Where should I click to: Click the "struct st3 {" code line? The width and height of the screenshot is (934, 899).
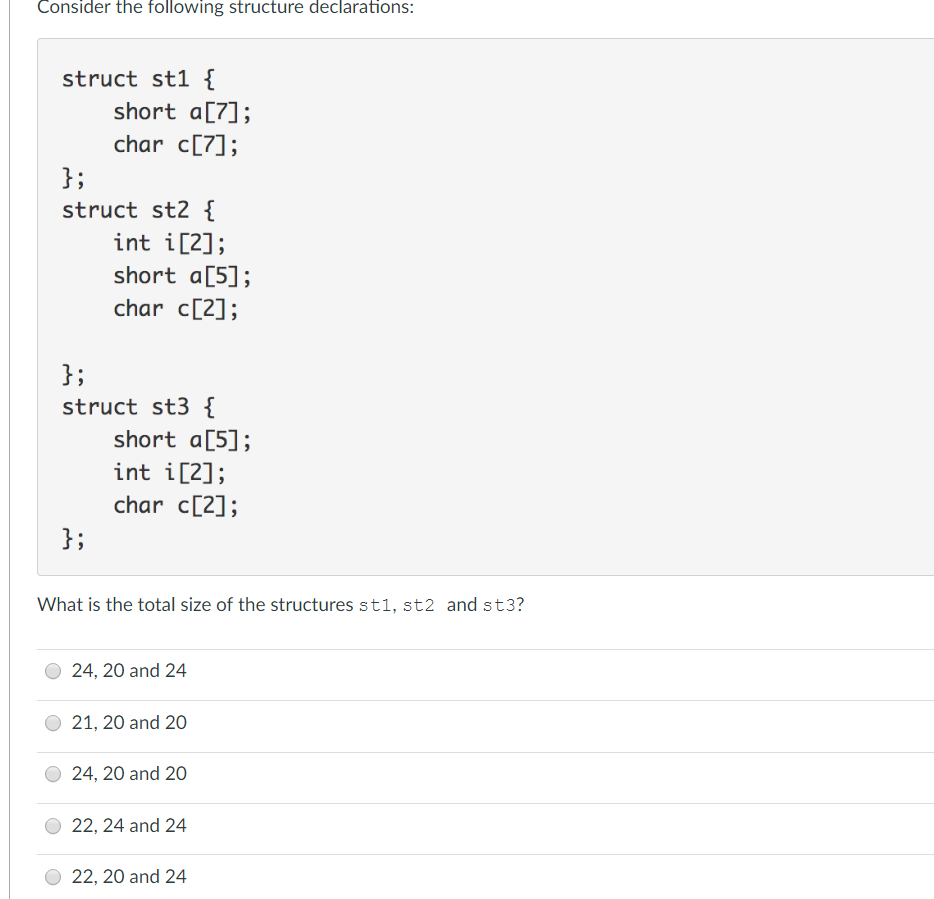coord(139,407)
